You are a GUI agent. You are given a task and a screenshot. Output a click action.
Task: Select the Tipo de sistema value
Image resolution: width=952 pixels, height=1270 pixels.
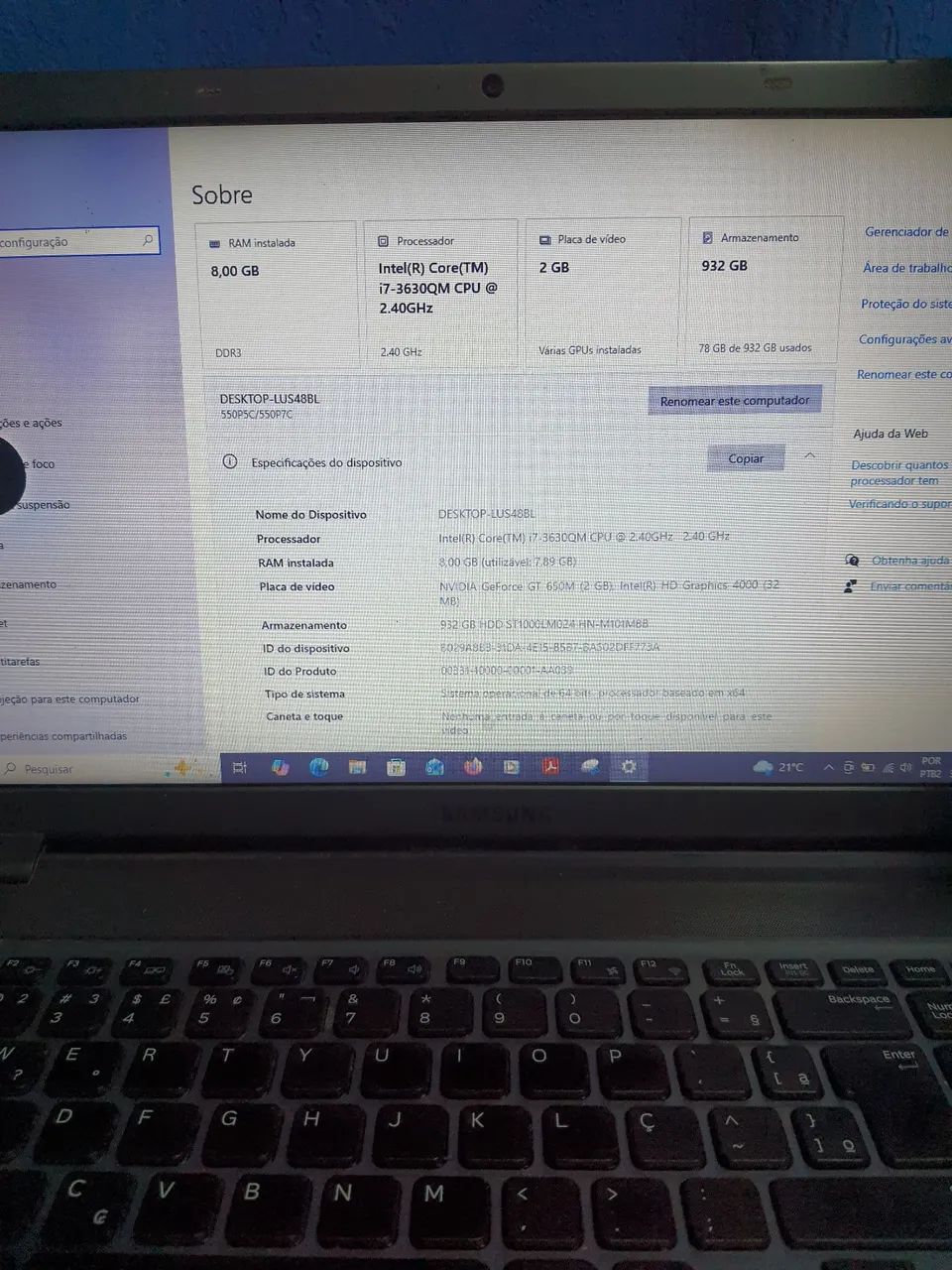pyautogui.click(x=592, y=693)
